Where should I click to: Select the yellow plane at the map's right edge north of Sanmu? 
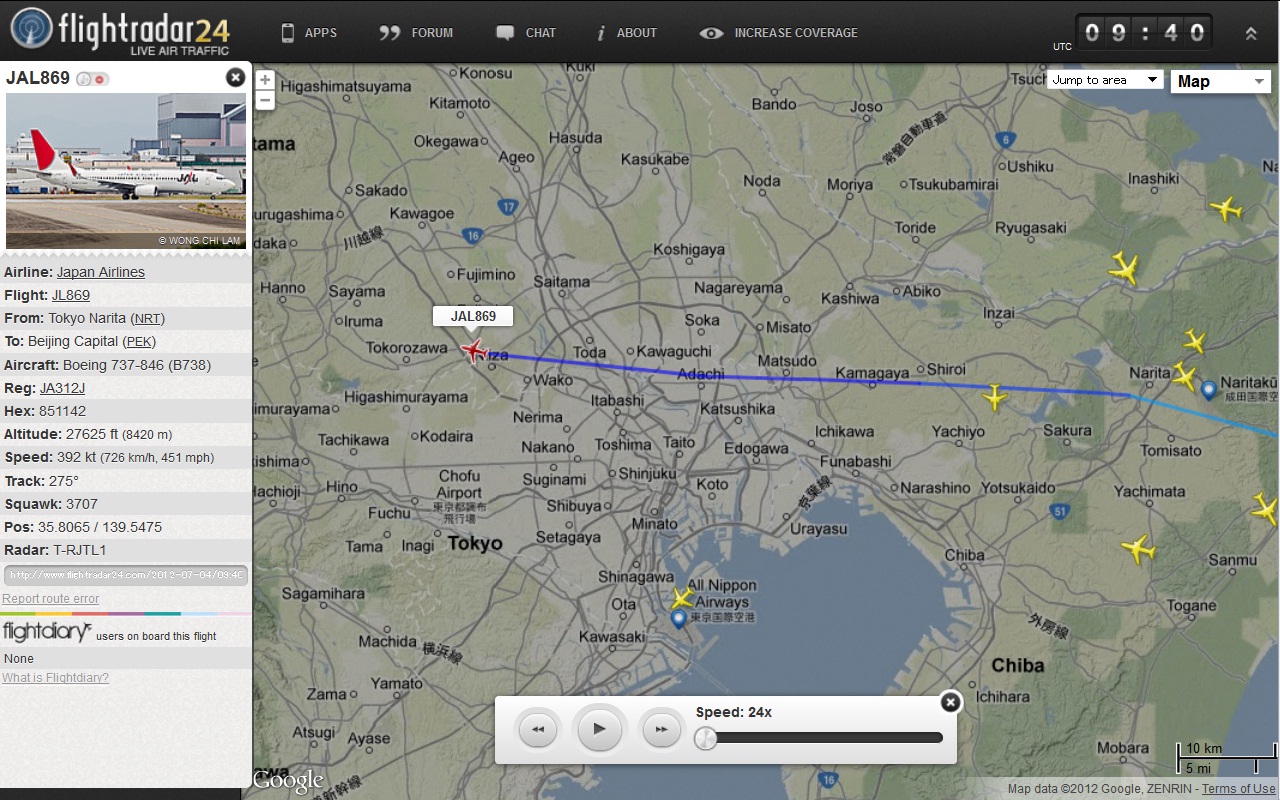coord(1266,508)
